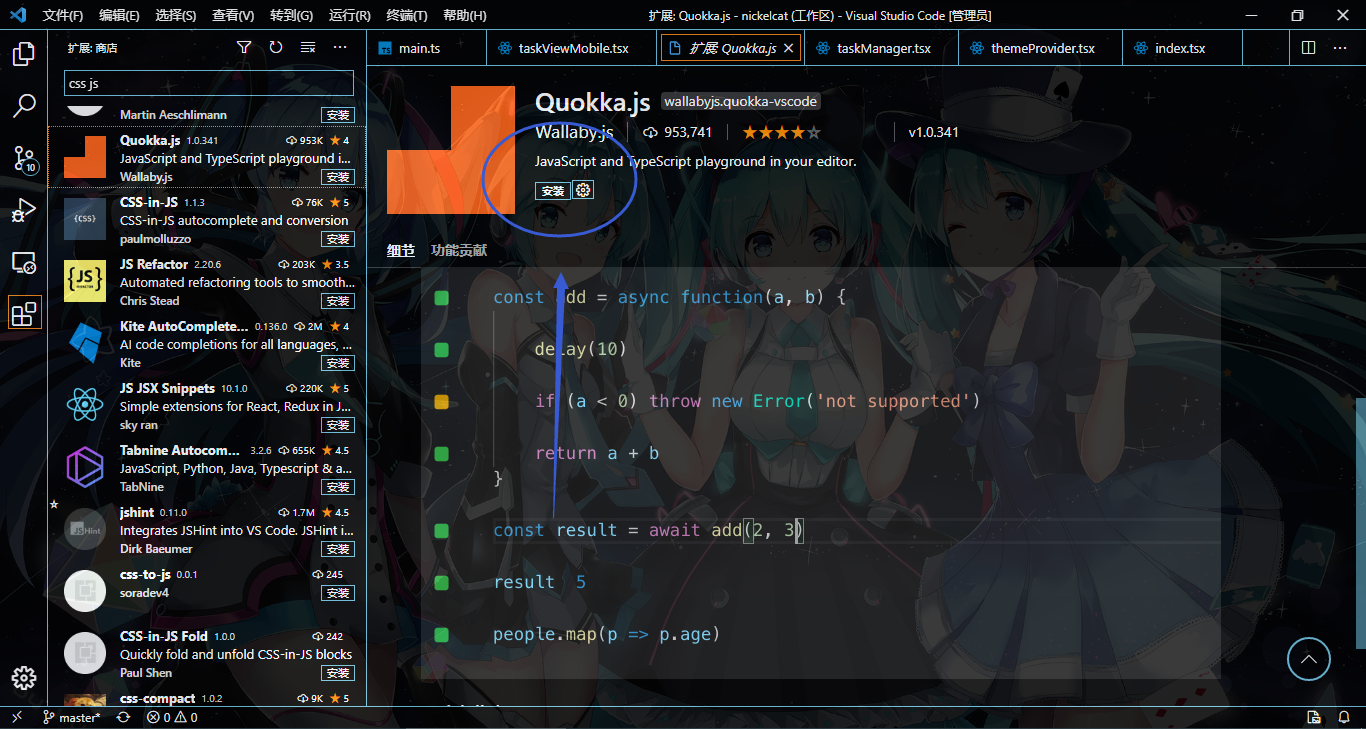Screen dimensions: 1366x729
Task: Open the remote window indicator in status bar
Action: point(16,717)
